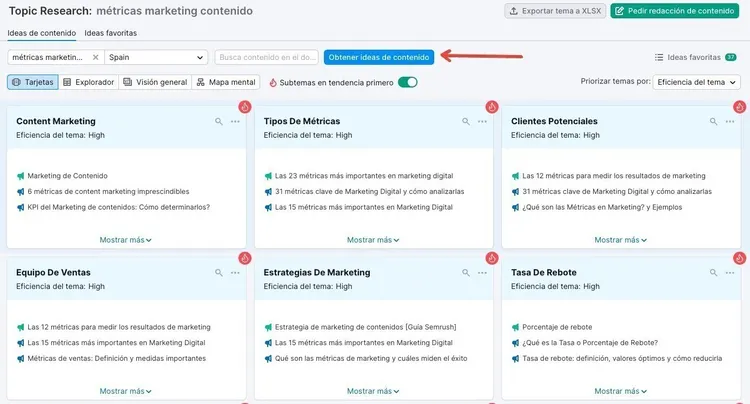
Task: Open headline KPI del Marketing de contenidos
Action: (119, 207)
